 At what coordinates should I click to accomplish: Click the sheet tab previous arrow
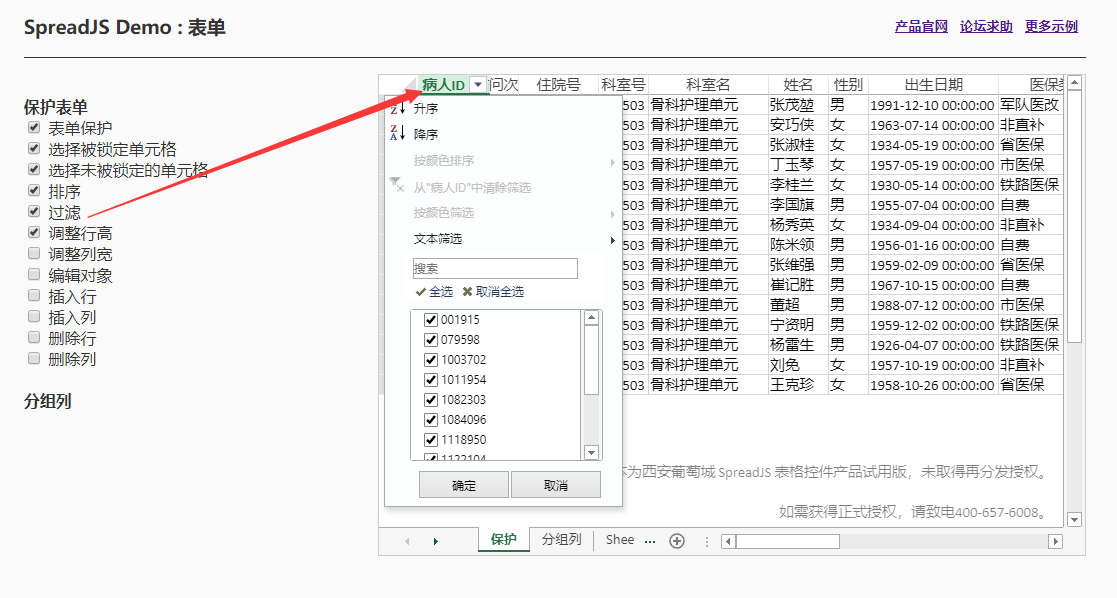(407, 542)
